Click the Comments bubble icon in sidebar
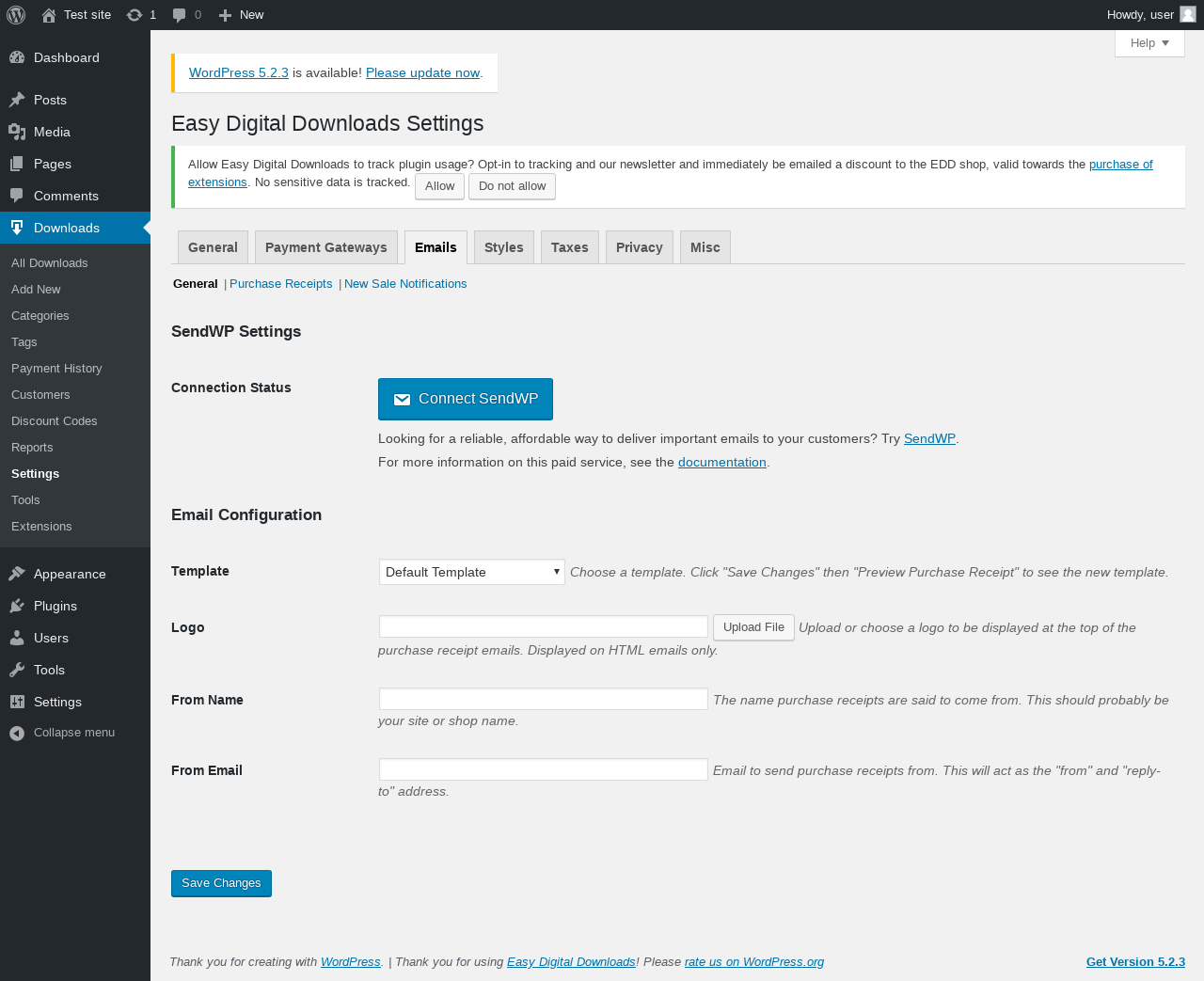The width and height of the screenshot is (1204, 981). (x=17, y=196)
